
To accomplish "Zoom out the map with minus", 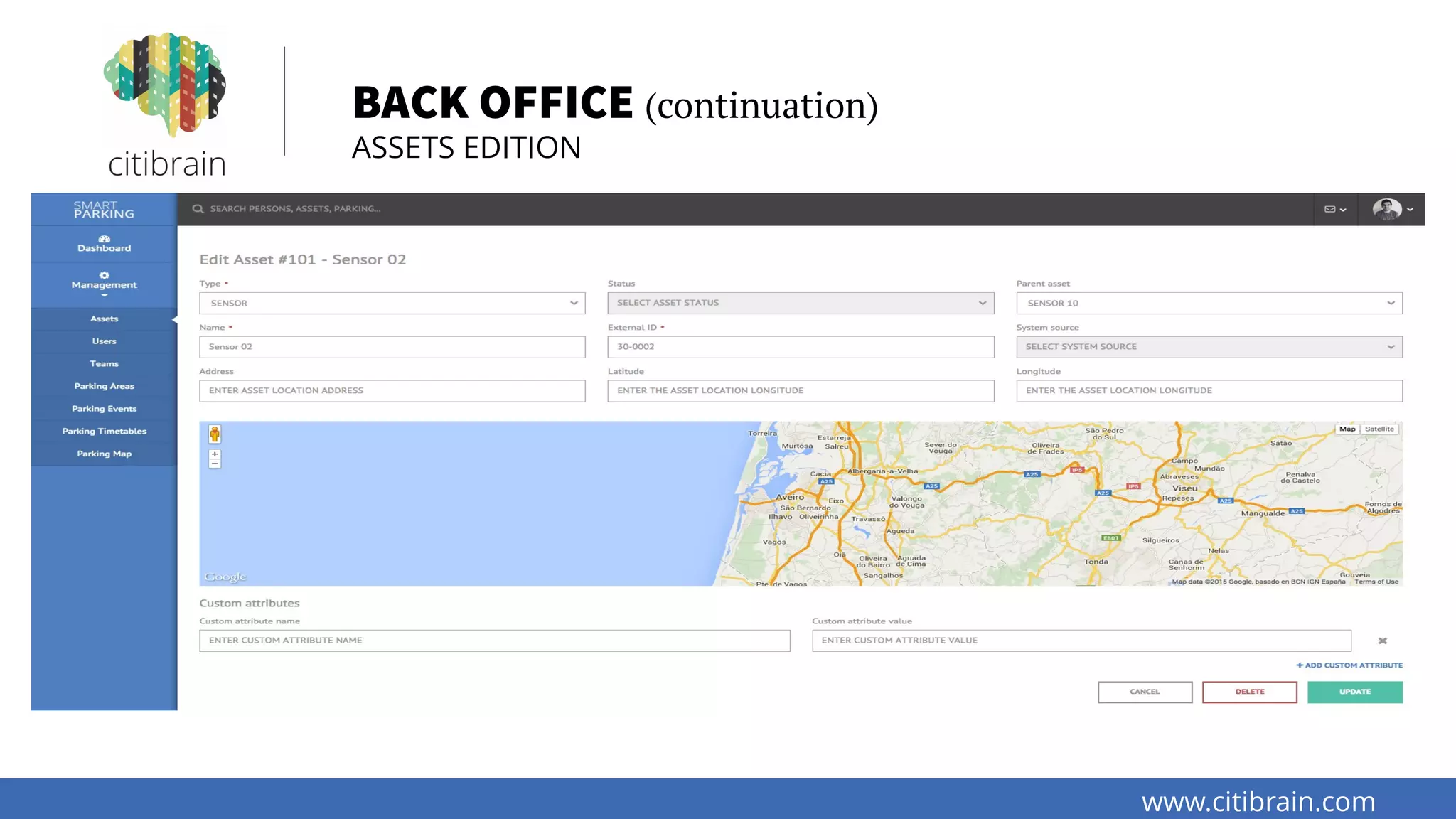I will click(x=215, y=464).
